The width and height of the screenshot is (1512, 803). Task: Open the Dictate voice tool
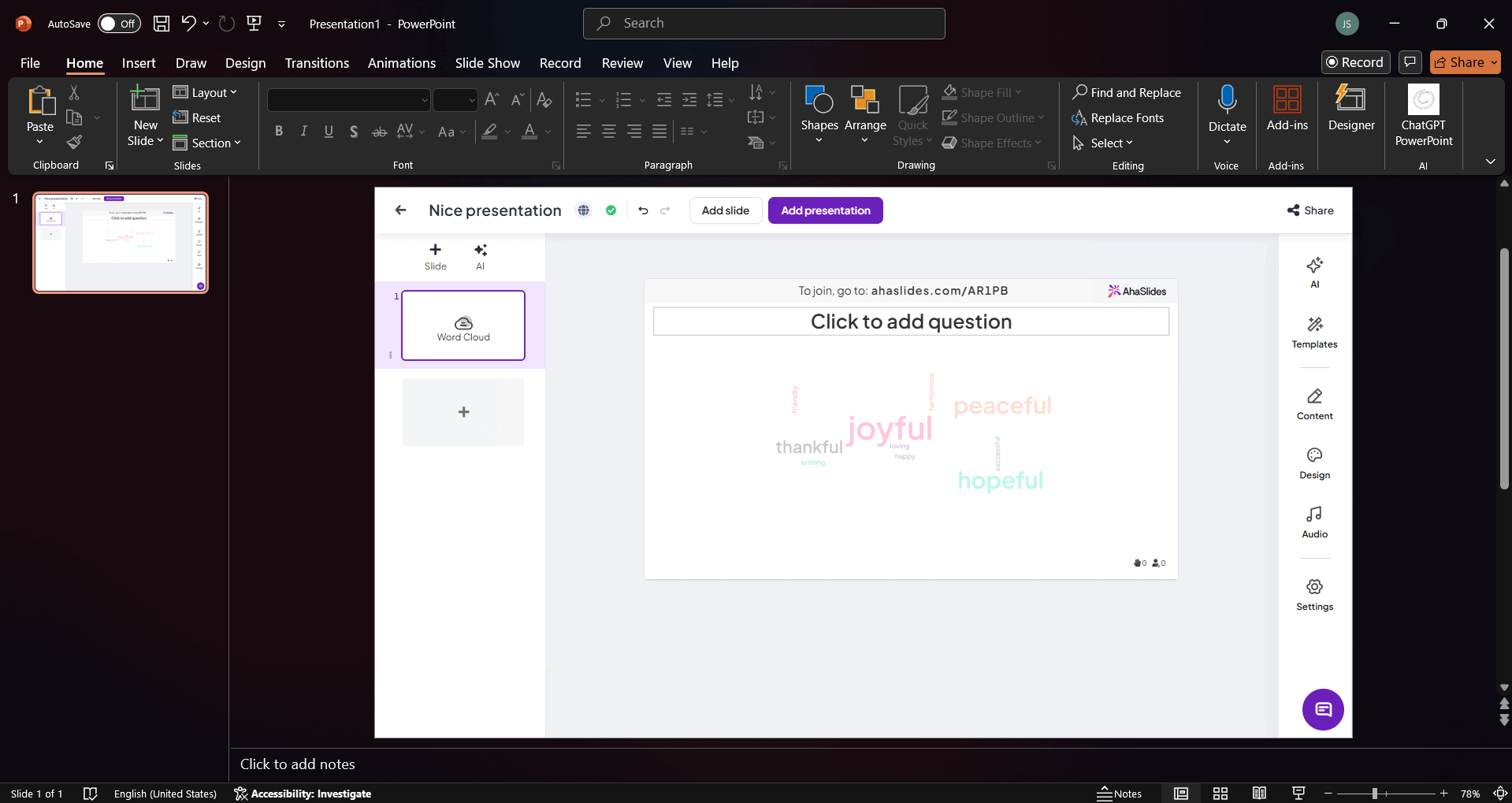click(1226, 110)
